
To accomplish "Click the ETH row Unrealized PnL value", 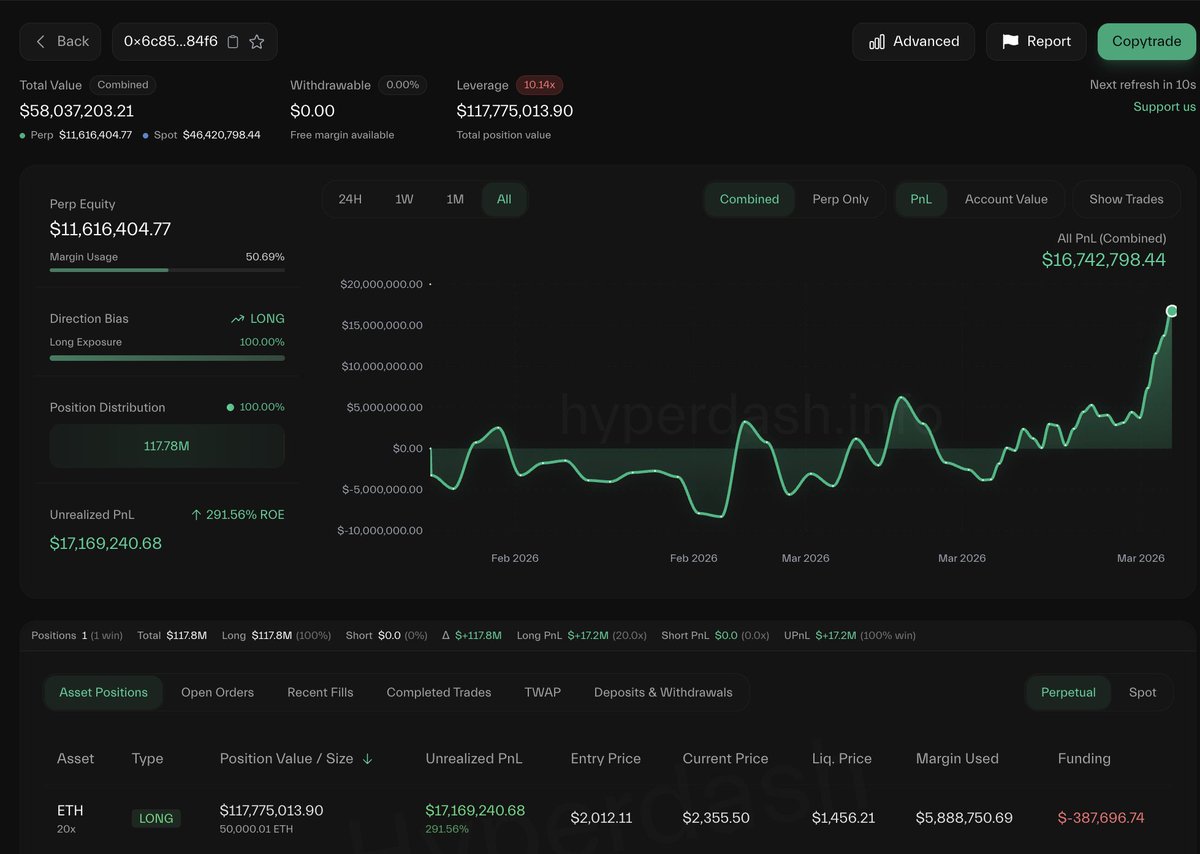I will 475,810.
